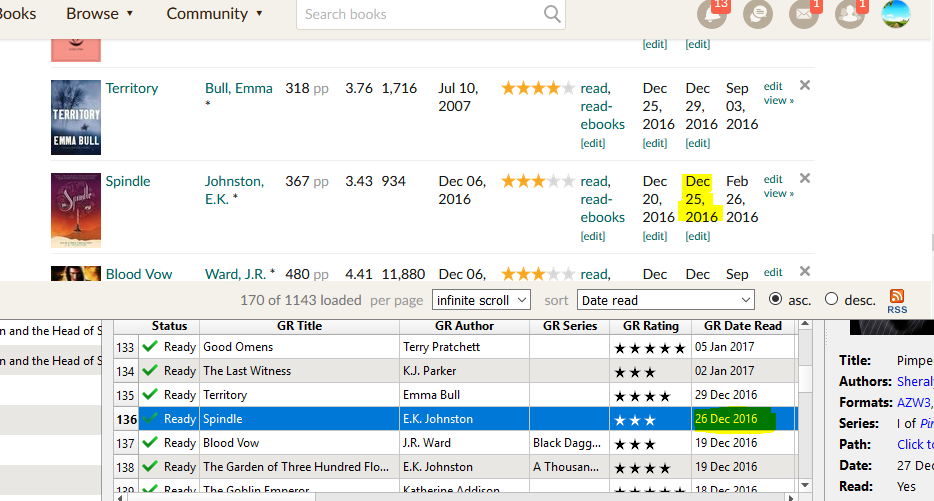Select descending sort order
Image resolution: width=934 pixels, height=501 pixels.
tap(832, 299)
